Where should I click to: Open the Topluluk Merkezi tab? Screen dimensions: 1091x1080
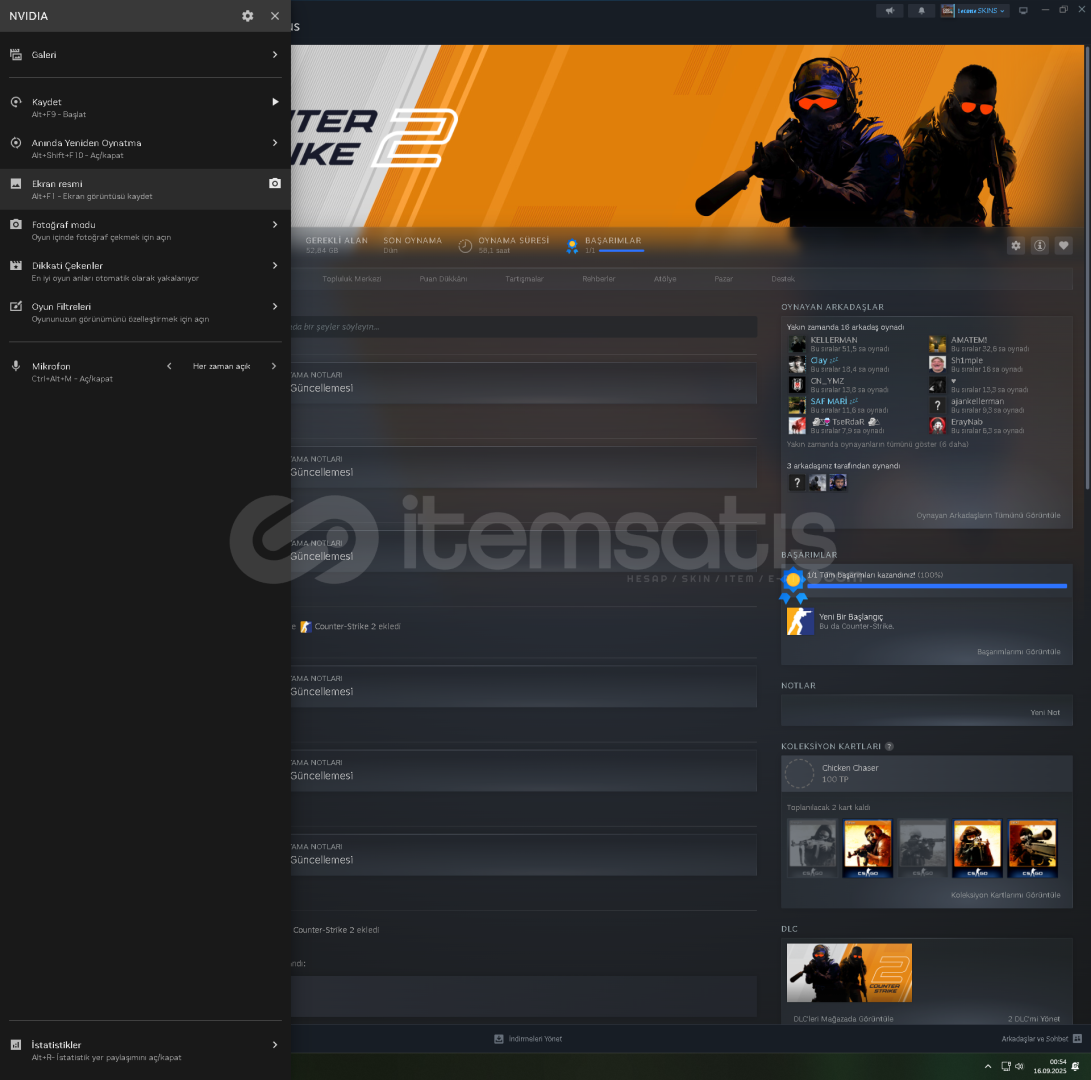[x=352, y=279]
